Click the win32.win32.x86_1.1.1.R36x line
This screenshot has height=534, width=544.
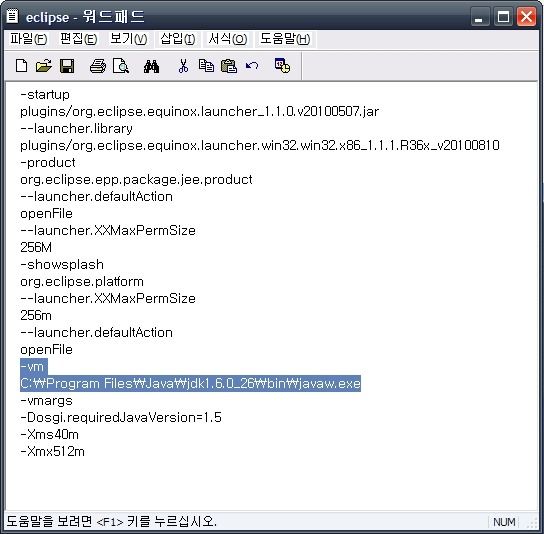[x=260, y=145]
